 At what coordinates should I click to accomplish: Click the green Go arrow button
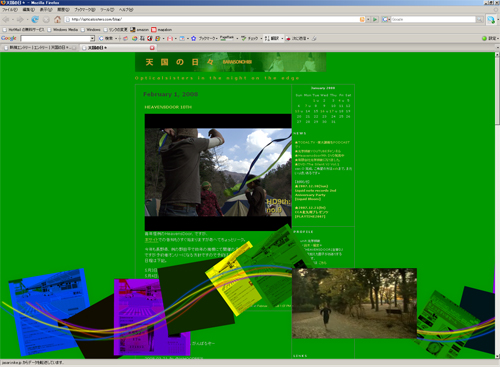tap(375, 19)
